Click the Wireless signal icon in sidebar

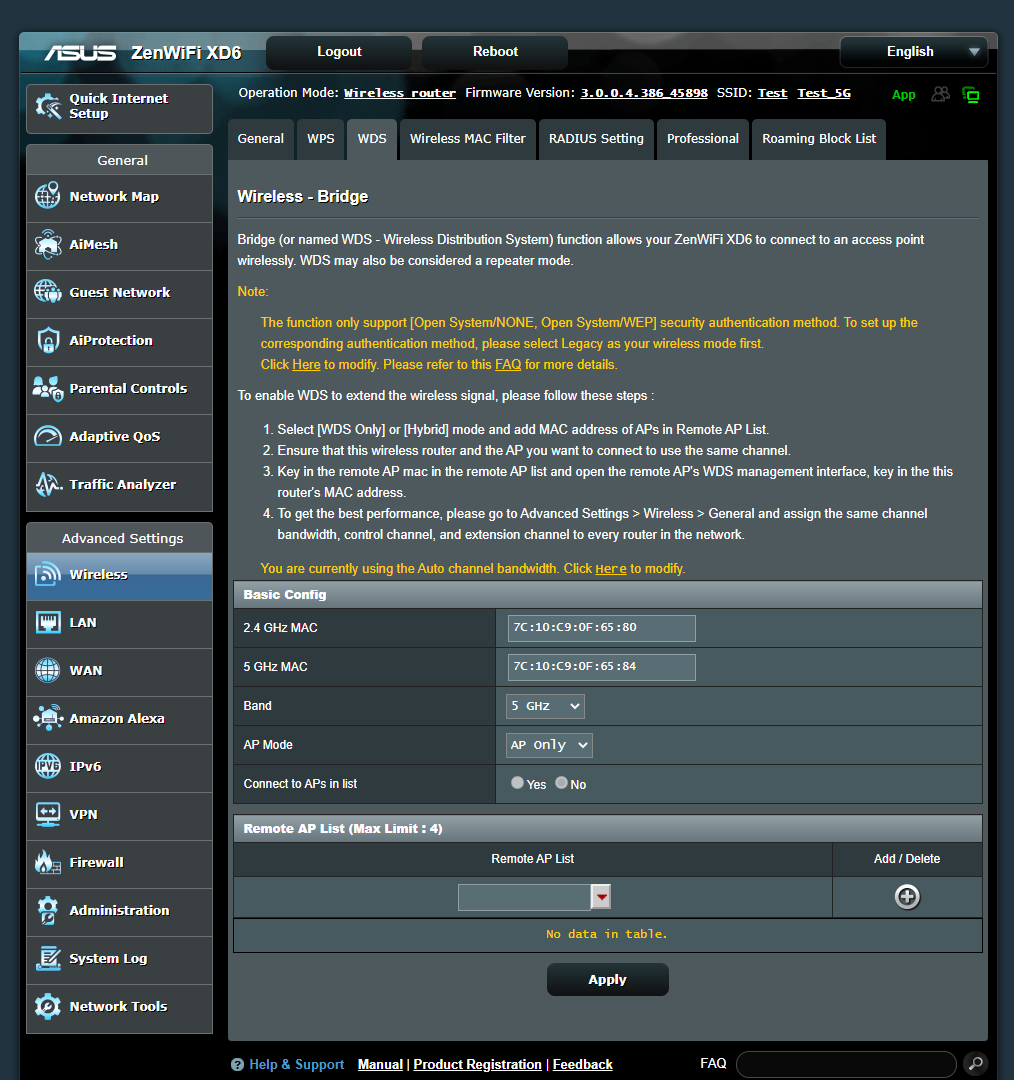[48, 574]
